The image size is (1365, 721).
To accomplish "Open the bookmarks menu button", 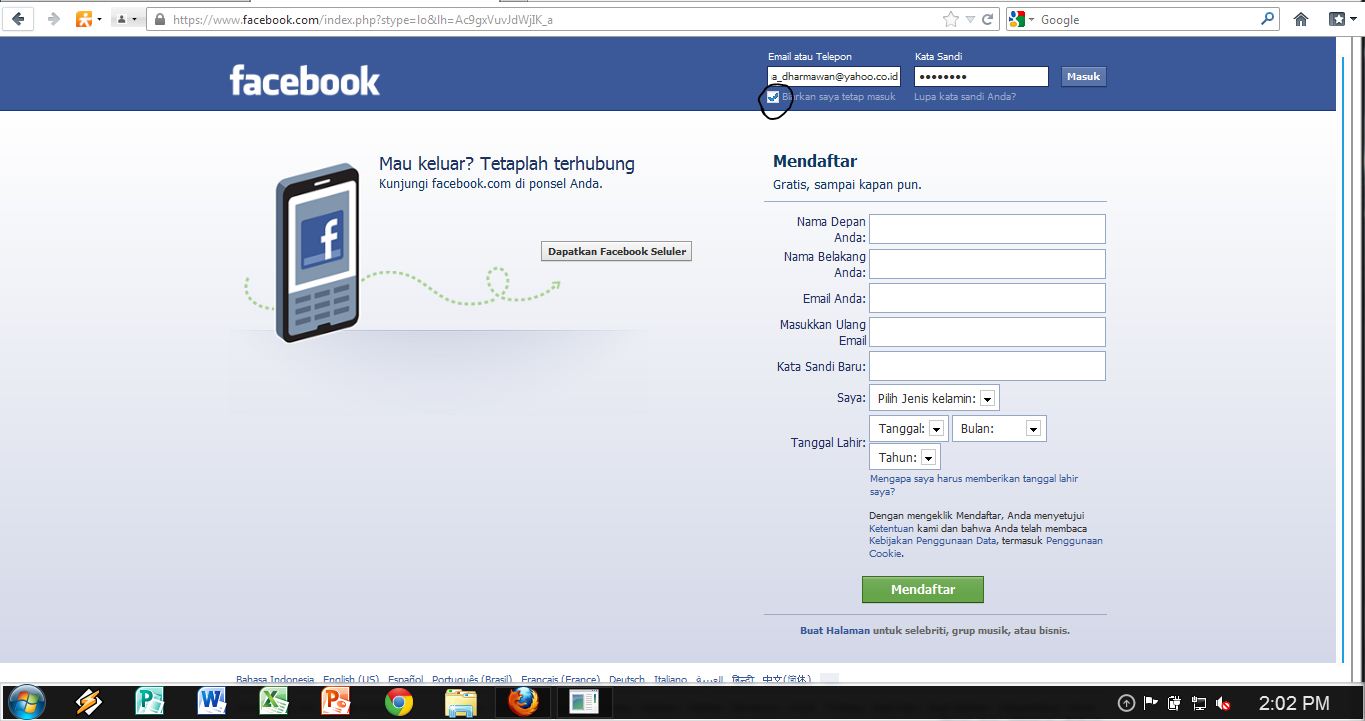I will pos(1342,19).
